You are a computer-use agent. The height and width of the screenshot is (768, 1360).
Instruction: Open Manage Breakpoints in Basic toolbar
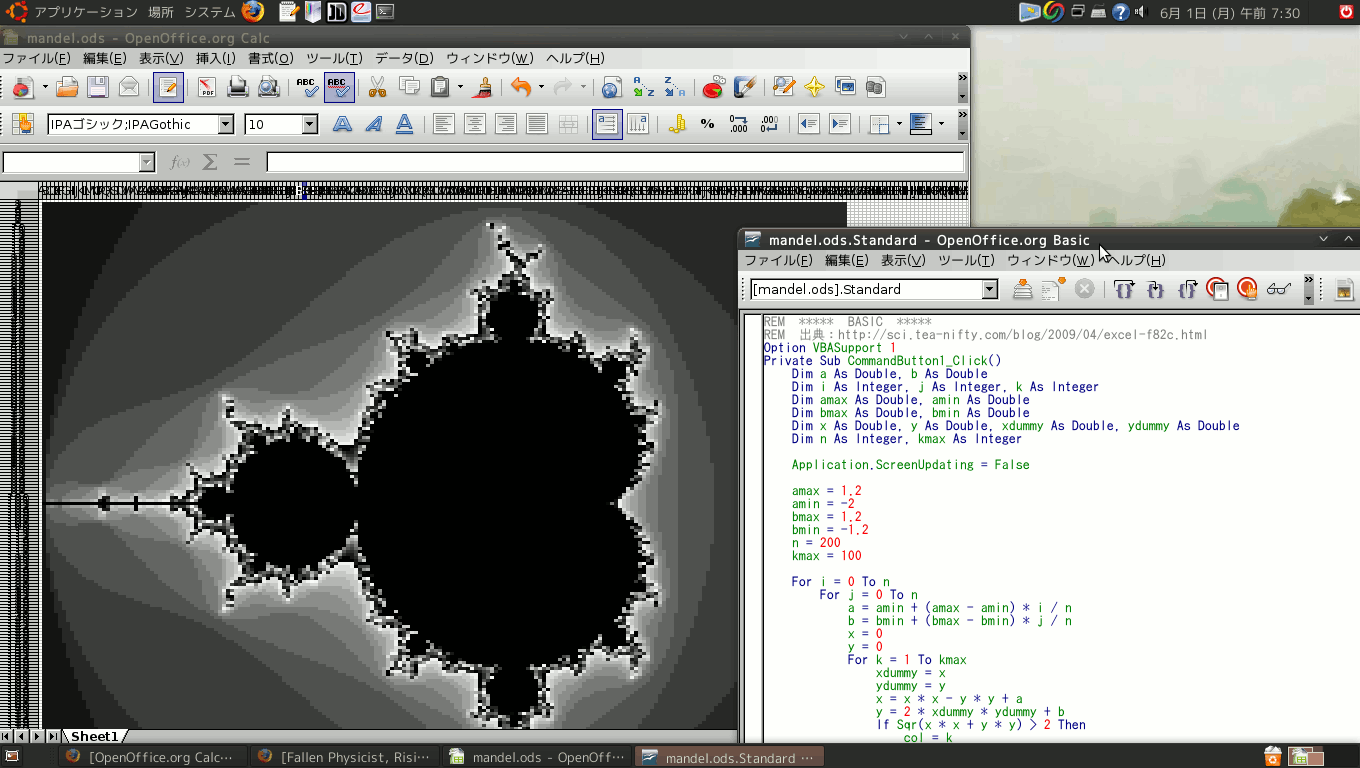point(1247,290)
